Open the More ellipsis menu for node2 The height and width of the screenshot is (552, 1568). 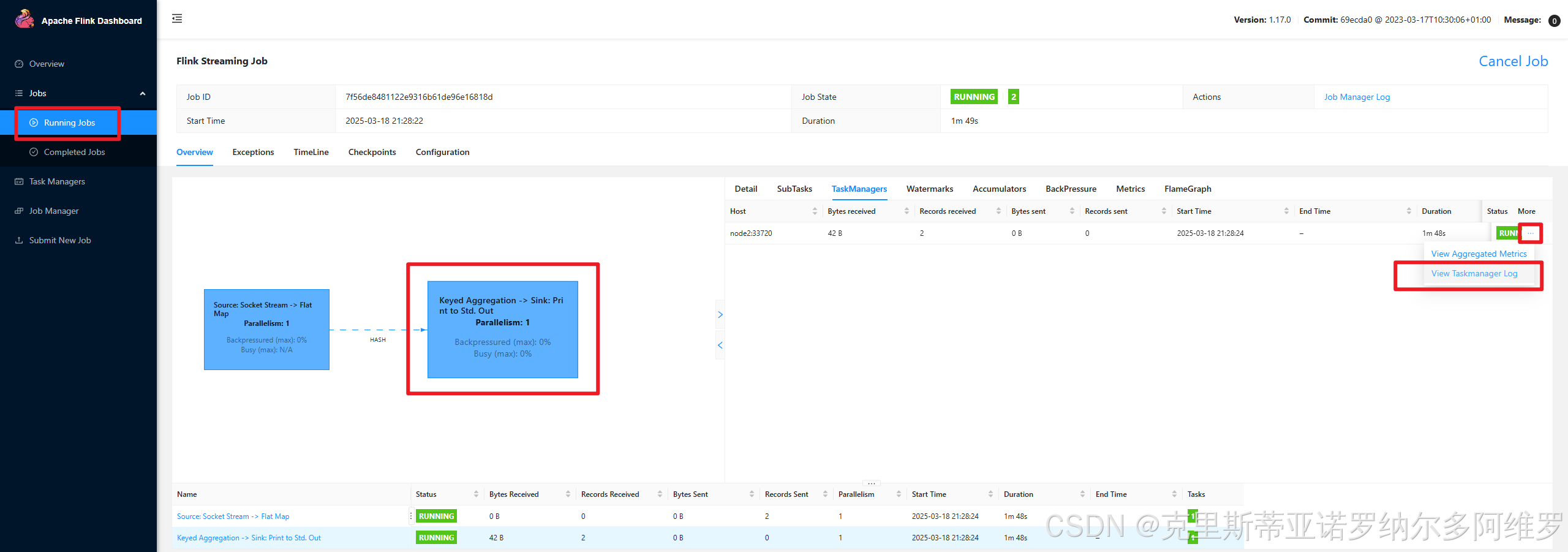[1530, 233]
